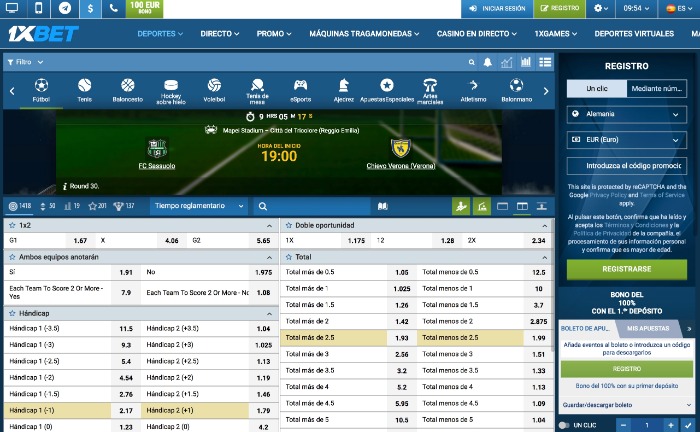700x432 pixels.
Task: Favorite the Hándicap market star
Action: (12, 313)
